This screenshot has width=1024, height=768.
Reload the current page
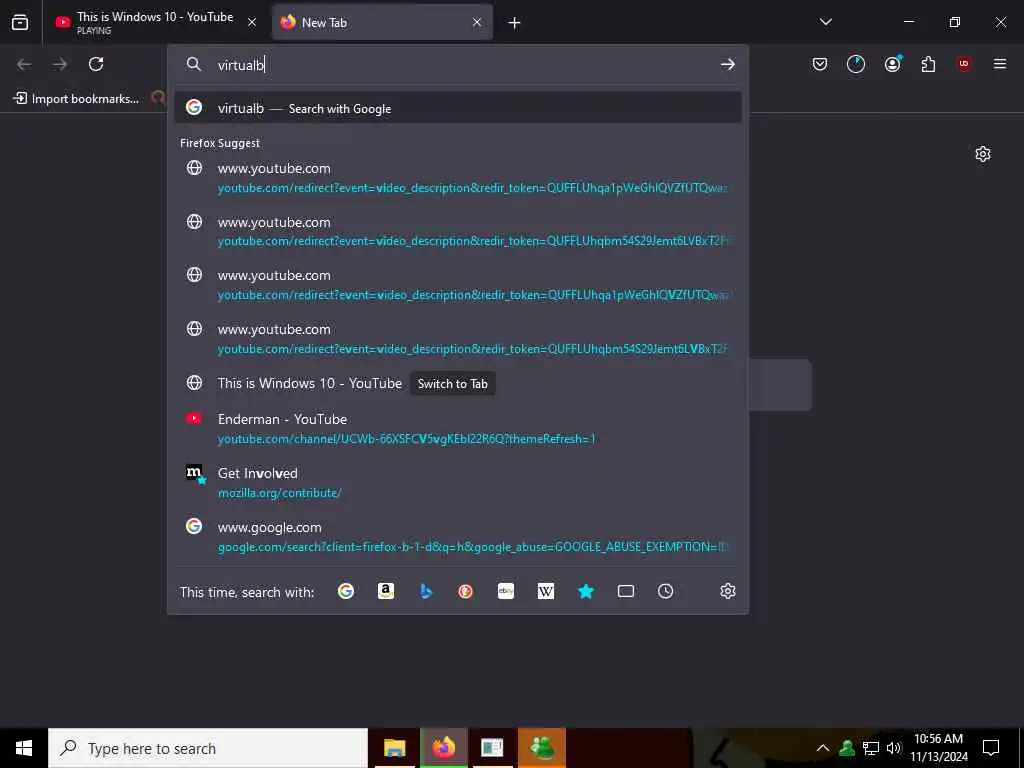click(96, 64)
